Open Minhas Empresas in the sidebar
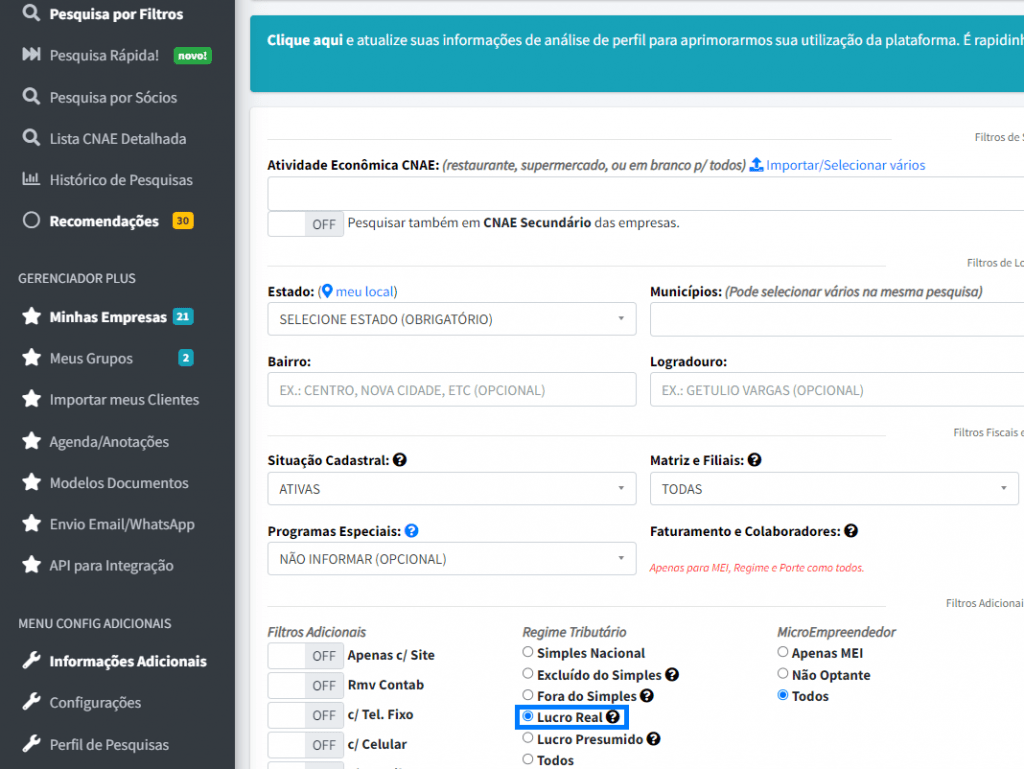This screenshot has height=769, width=1024. (x=108, y=317)
